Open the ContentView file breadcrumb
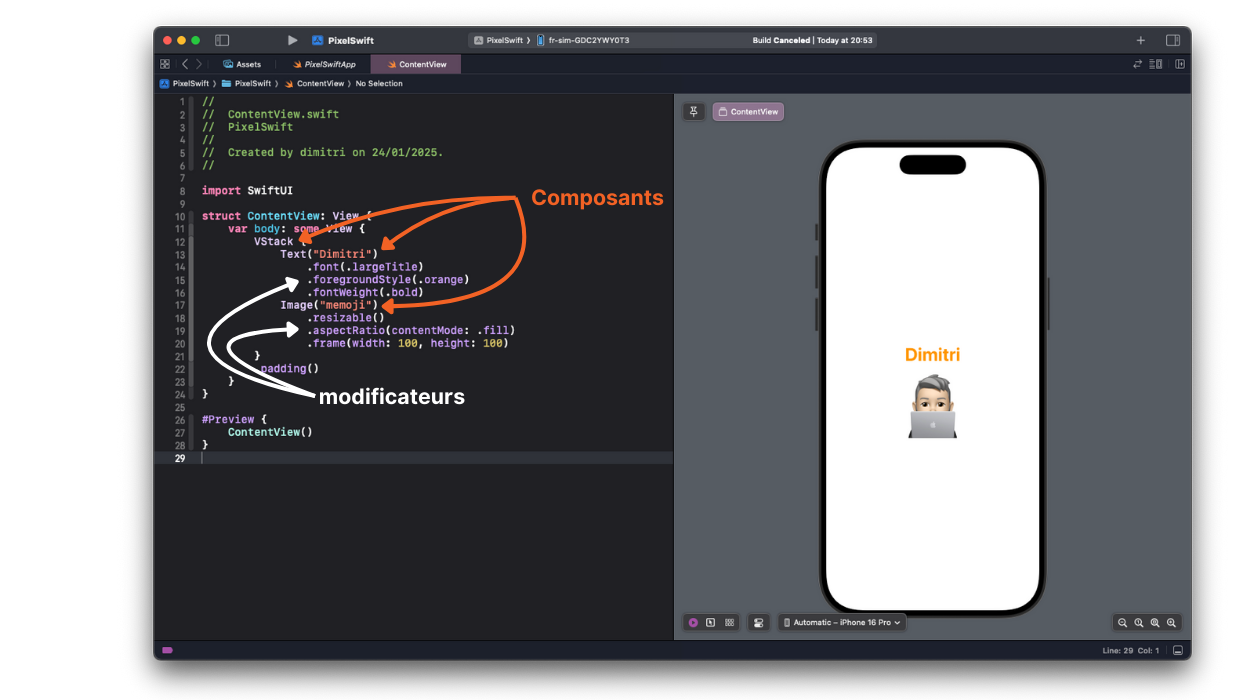1260x700 pixels. [314, 84]
